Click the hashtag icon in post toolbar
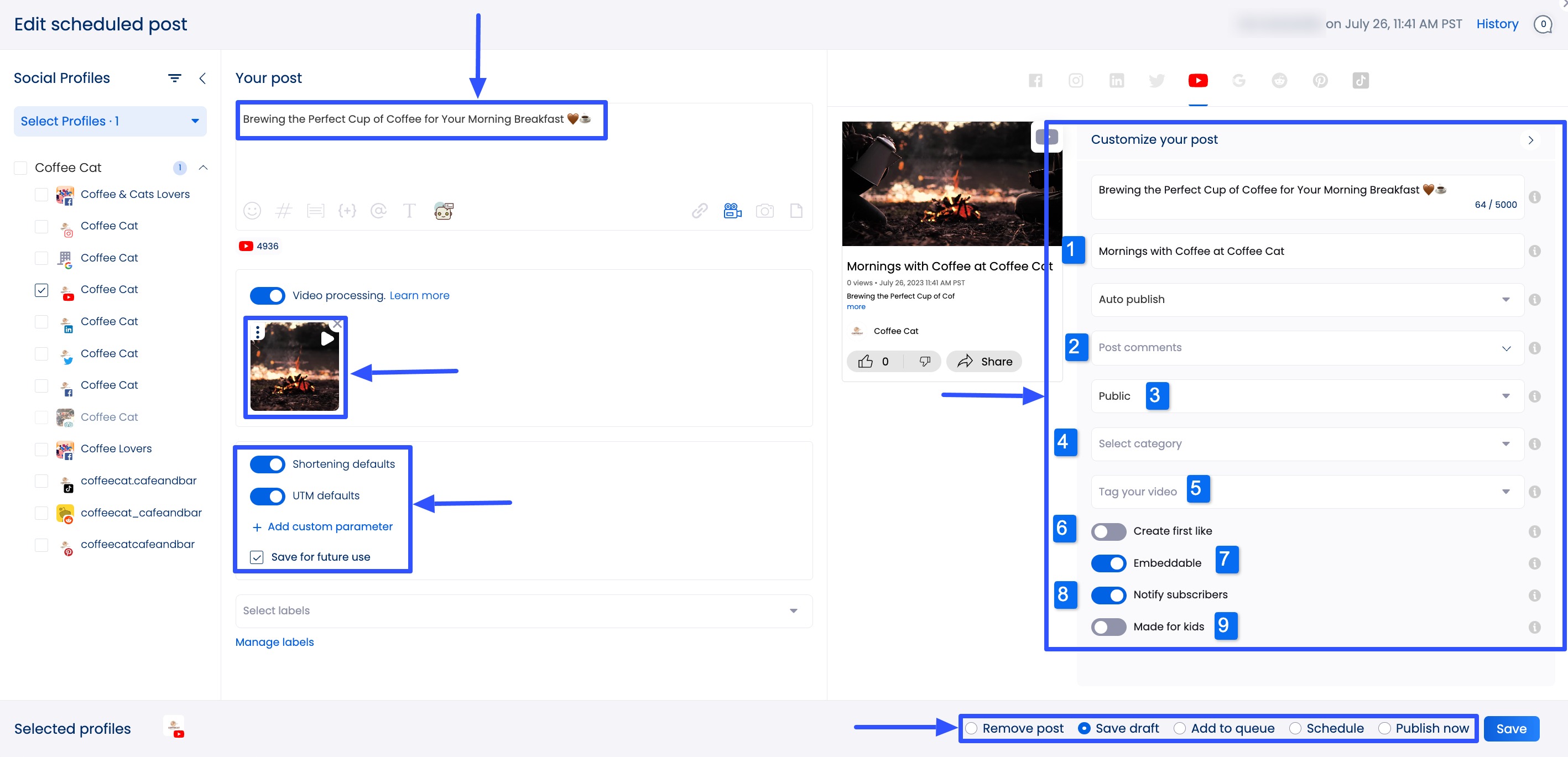Screen dimensions: 1568x757 pyautogui.click(x=284, y=211)
